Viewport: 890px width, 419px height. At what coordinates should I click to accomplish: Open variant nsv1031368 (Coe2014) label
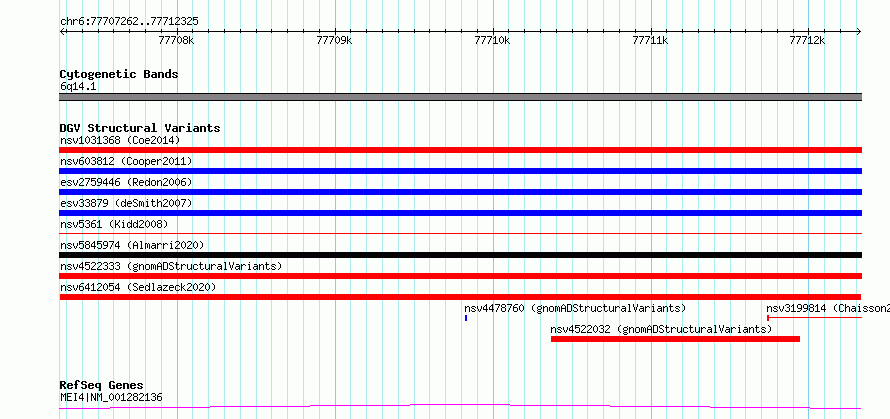click(120, 140)
